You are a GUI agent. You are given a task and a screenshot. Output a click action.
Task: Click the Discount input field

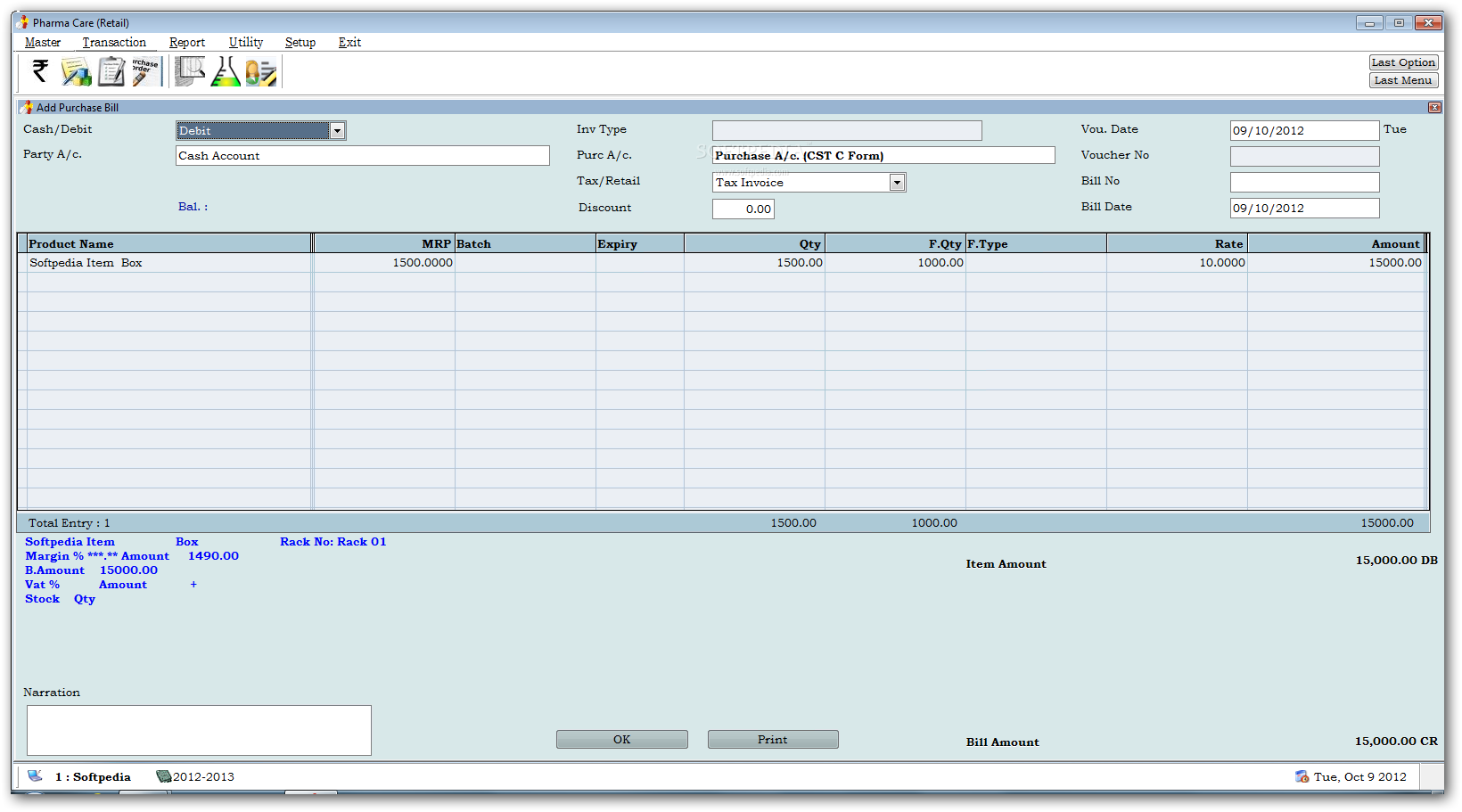tap(743, 209)
